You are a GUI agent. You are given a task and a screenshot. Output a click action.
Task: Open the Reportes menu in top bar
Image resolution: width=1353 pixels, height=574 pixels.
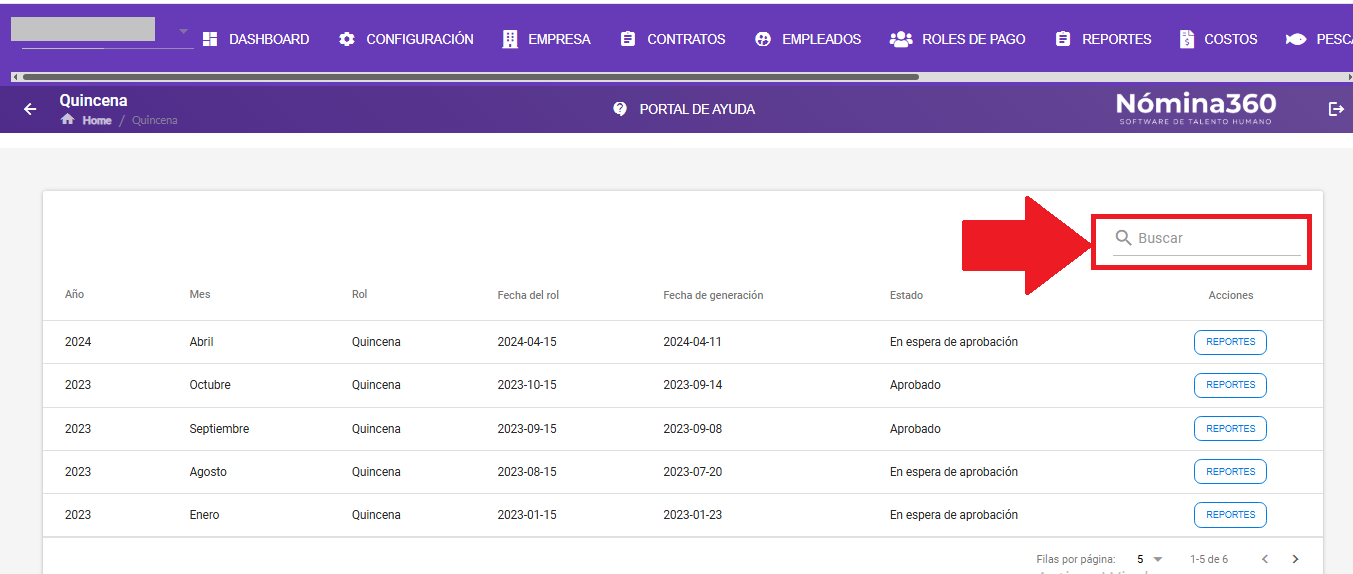tap(1103, 39)
